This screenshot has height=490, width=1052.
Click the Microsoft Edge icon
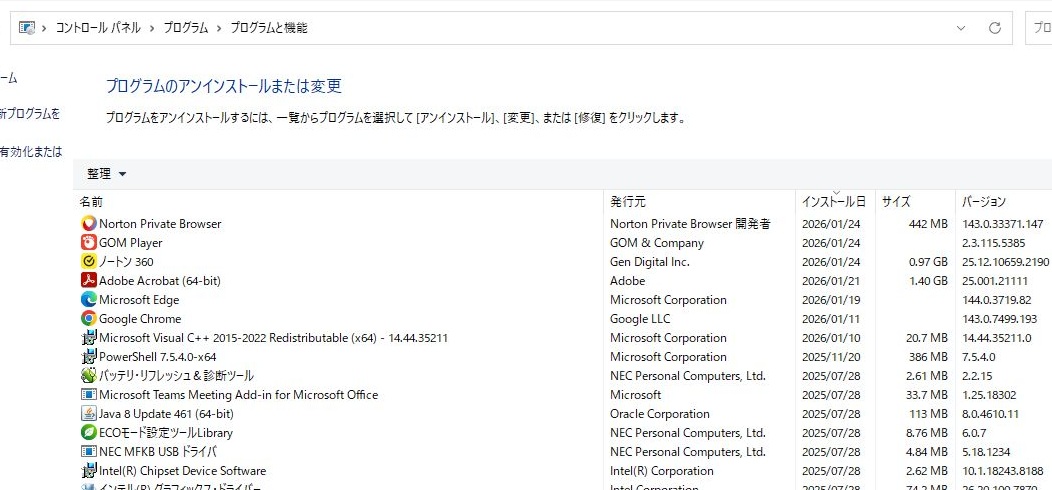coord(89,300)
